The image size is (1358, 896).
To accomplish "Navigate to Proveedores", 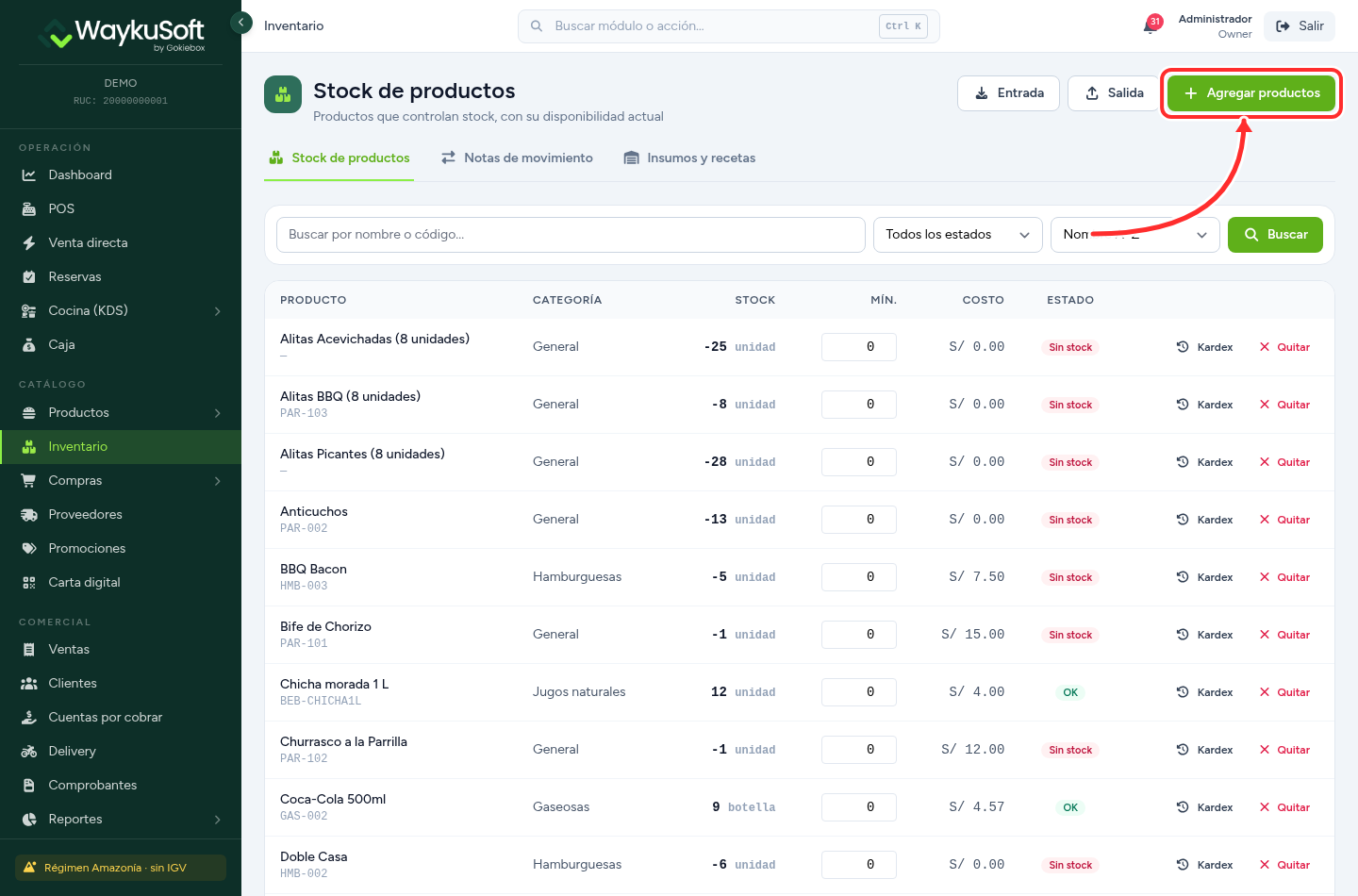I will pyautogui.click(x=121, y=514).
